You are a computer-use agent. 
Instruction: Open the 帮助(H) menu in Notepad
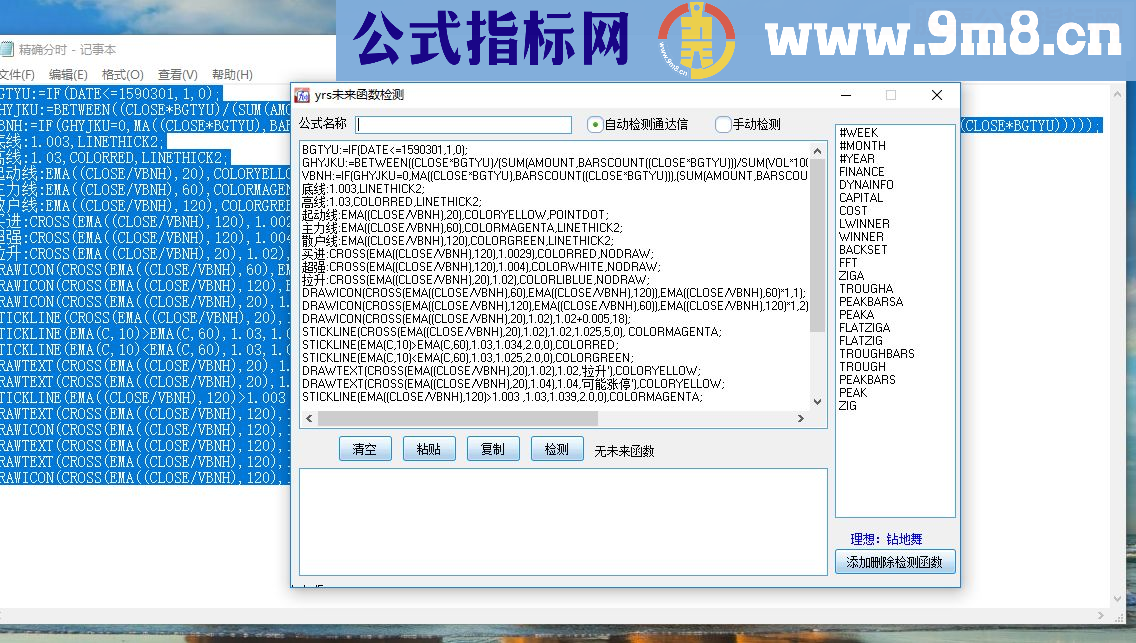pyautogui.click(x=231, y=73)
